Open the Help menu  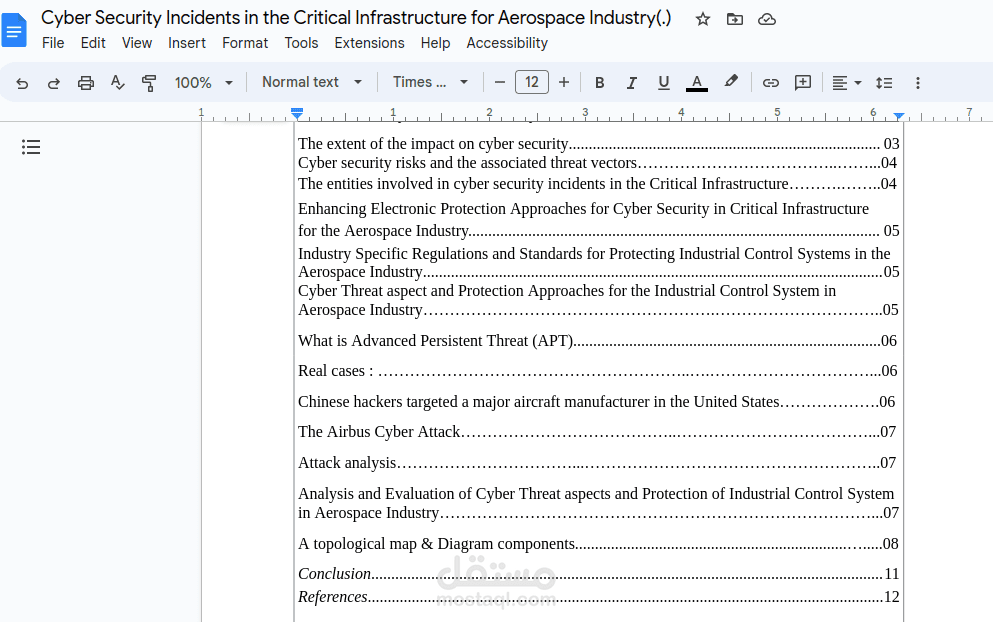[435, 43]
